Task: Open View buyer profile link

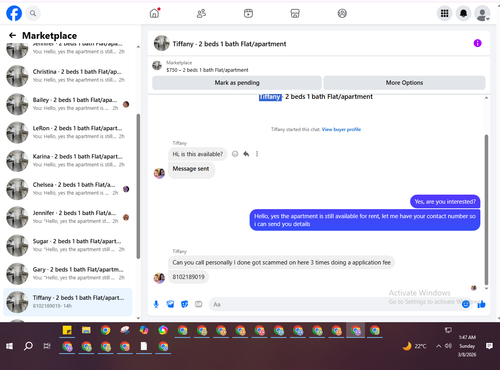Action: point(341,129)
